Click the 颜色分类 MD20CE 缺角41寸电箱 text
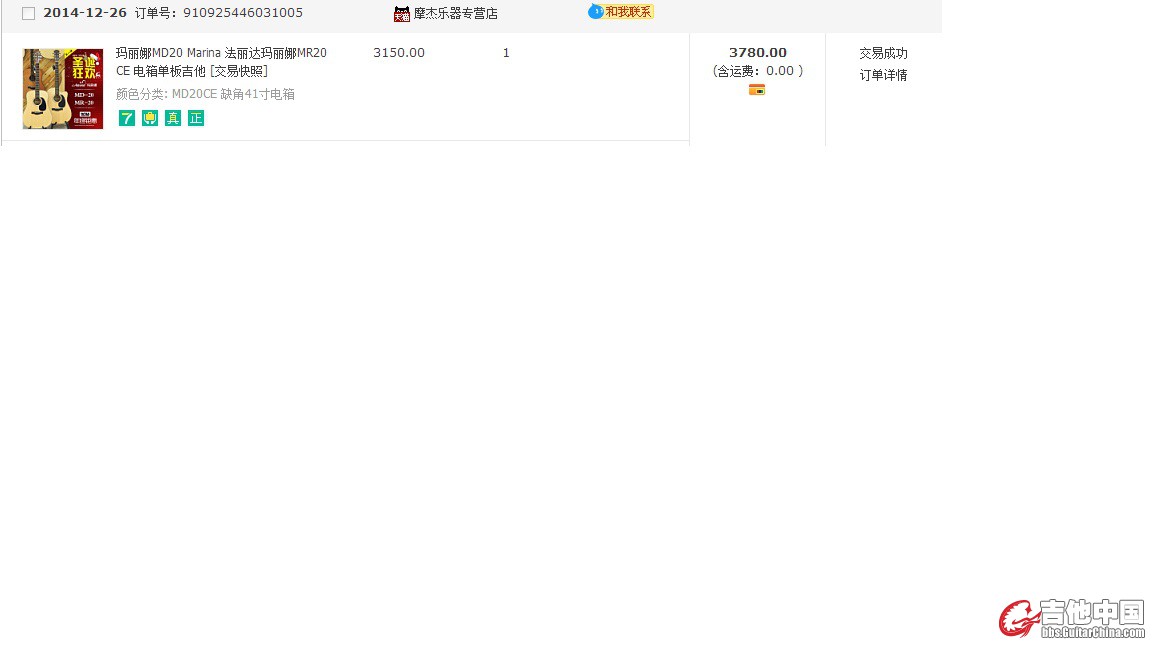The width and height of the screenshot is (1152, 648). pyautogui.click(x=205, y=94)
